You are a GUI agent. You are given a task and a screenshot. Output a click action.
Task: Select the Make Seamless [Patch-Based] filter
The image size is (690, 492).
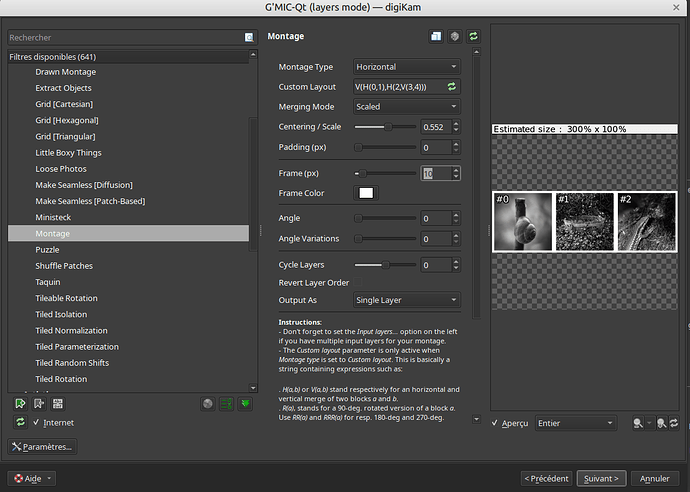(x=90, y=201)
